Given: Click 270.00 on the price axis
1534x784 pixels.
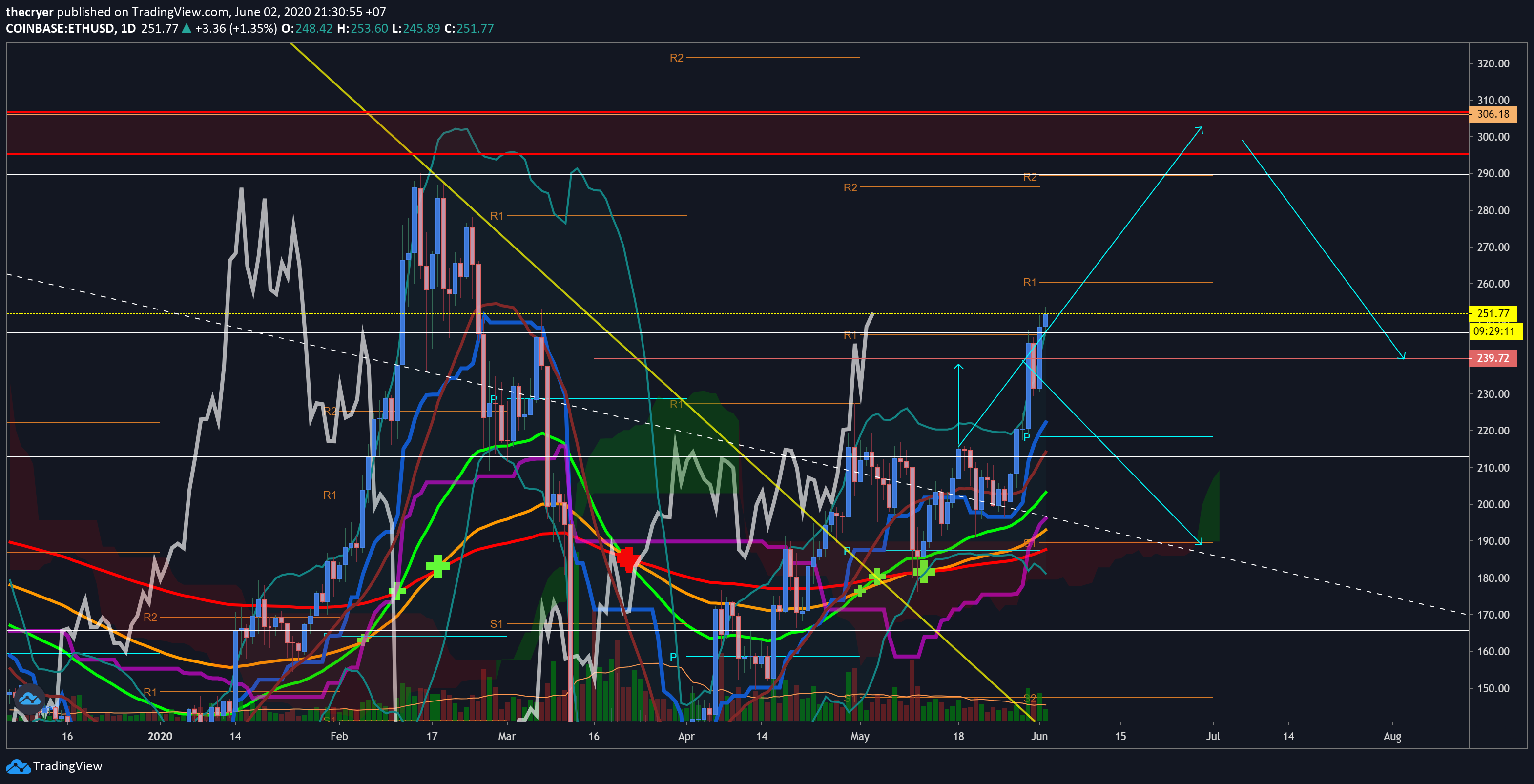Looking at the screenshot, I should [x=1493, y=247].
